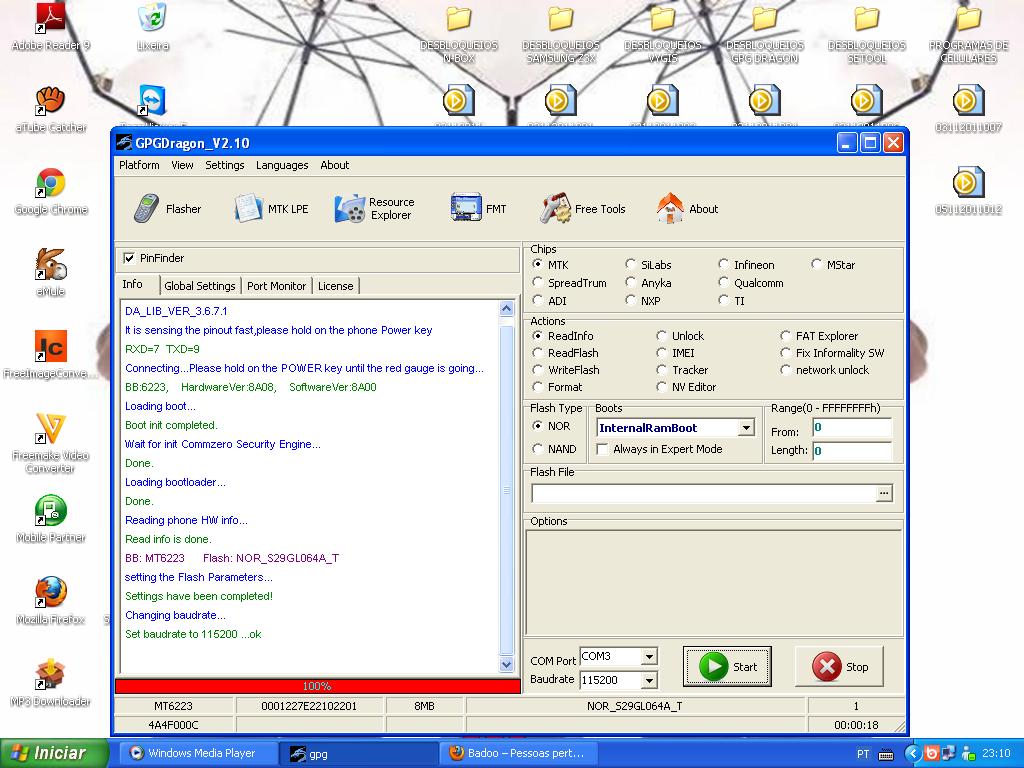Select the Unlock action radio button

662,336
